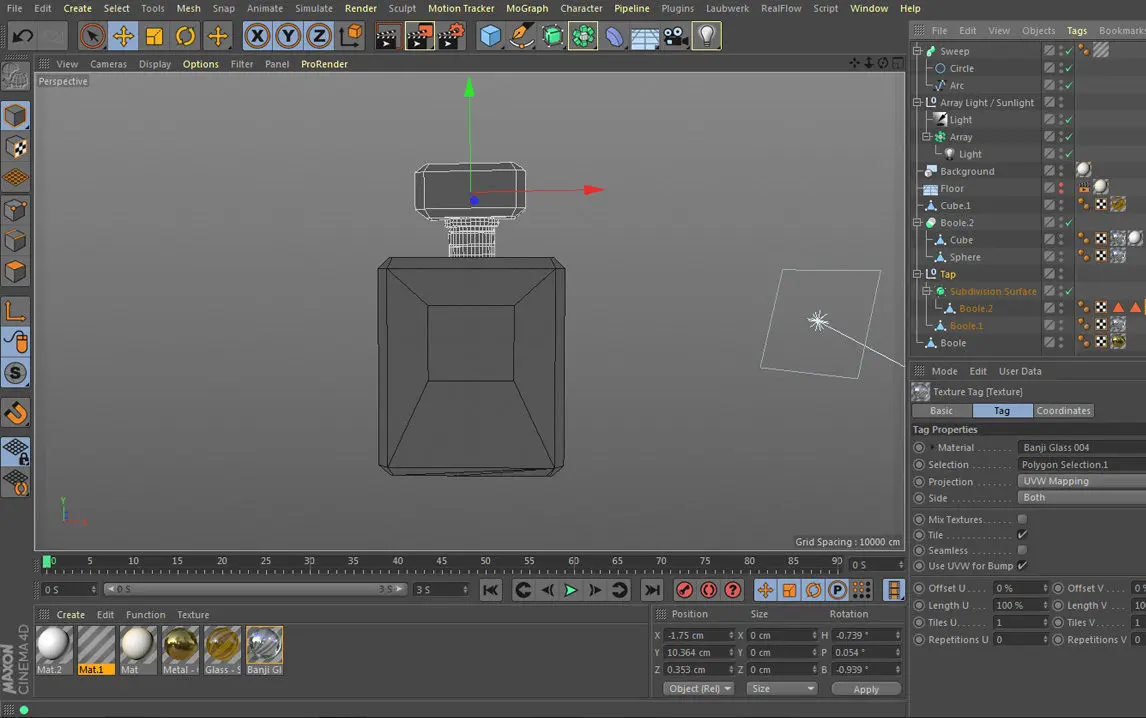
Task: Enable the Seamless checkbox
Action: (x=1022, y=550)
